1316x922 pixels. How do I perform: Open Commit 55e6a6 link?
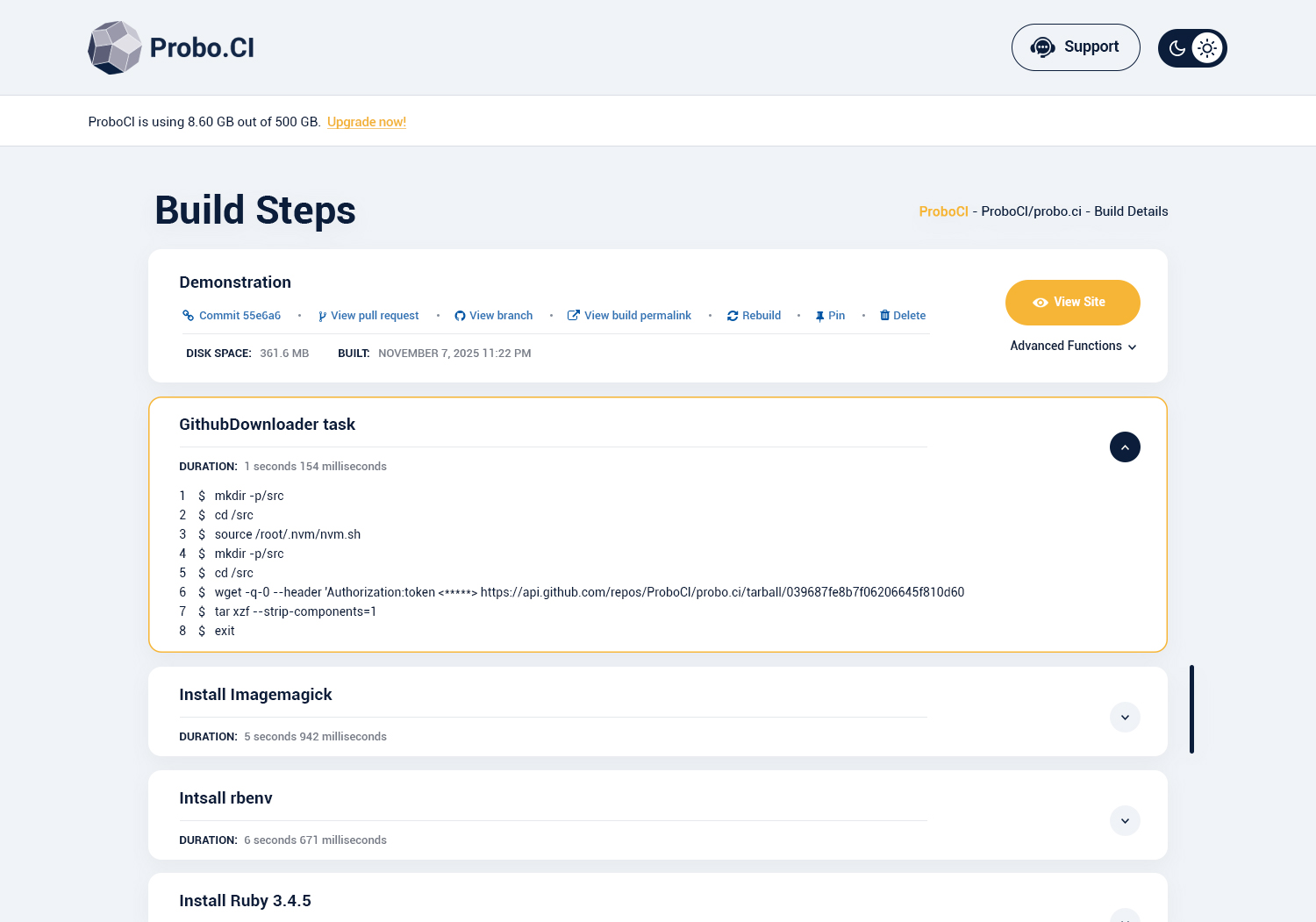pos(240,316)
